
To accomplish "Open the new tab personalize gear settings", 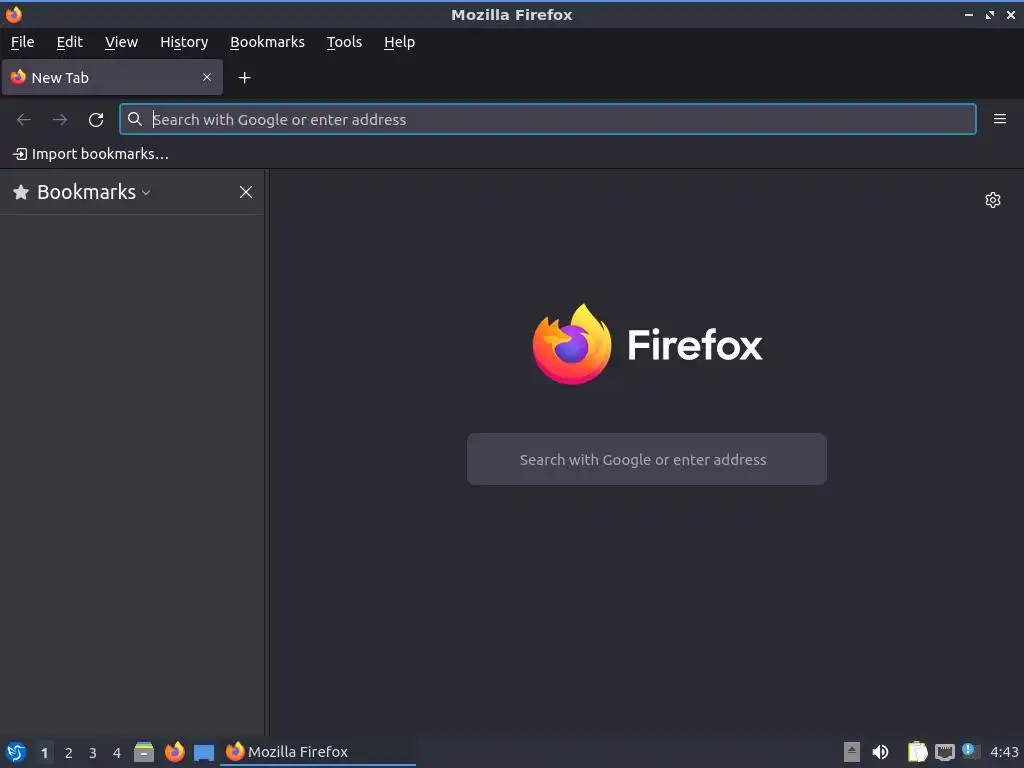I will click(993, 200).
